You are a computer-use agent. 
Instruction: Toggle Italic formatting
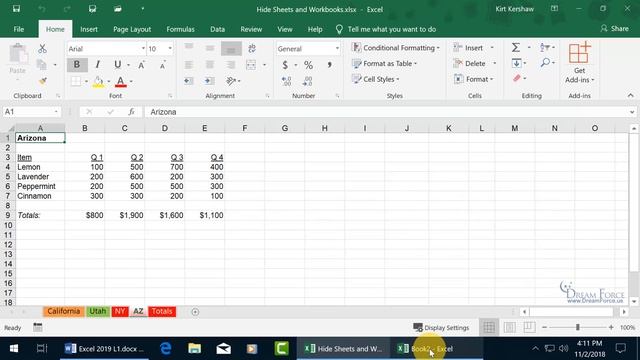tap(98, 64)
